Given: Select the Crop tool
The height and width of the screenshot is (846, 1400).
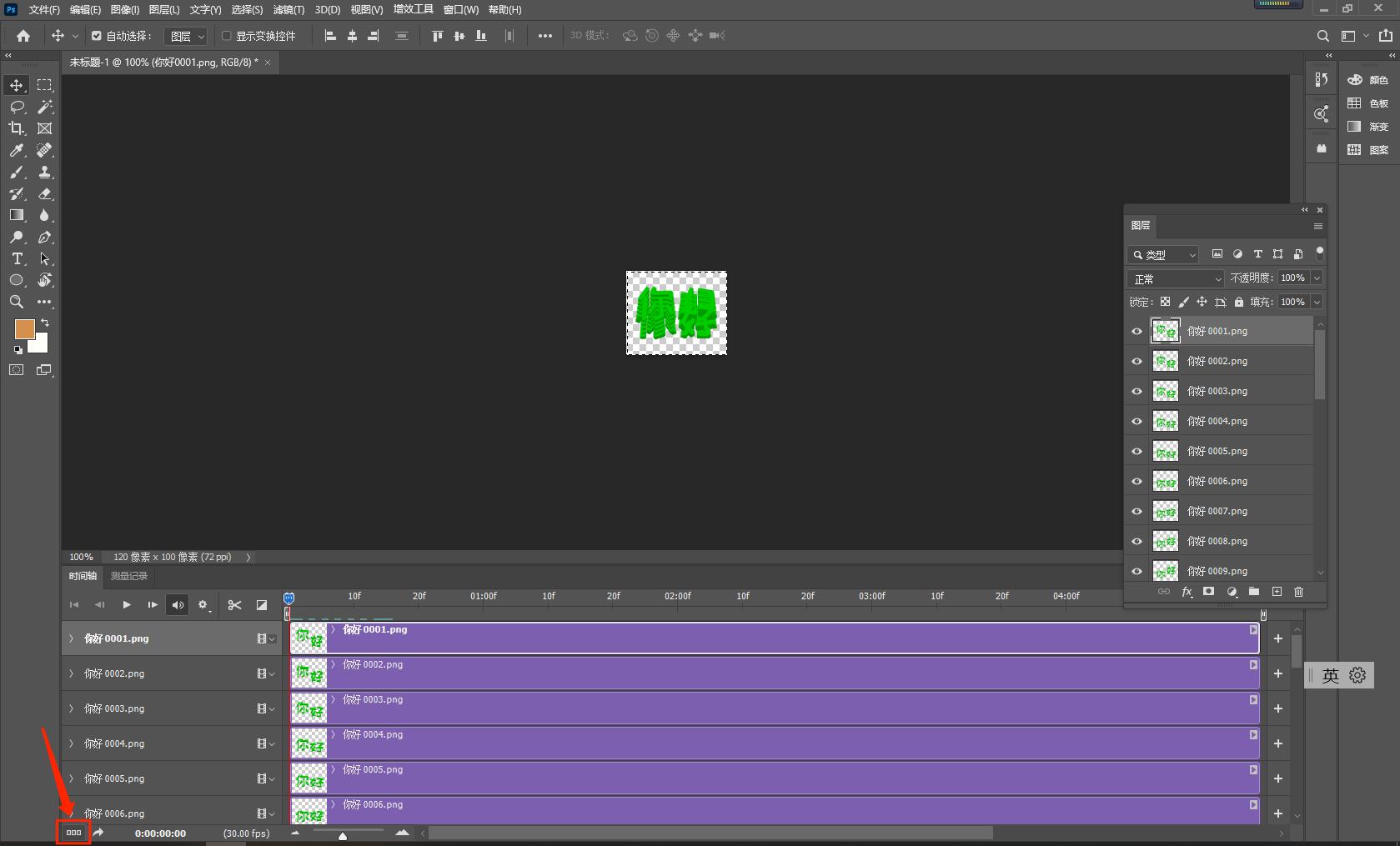Looking at the screenshot, I should click(17, 128).
